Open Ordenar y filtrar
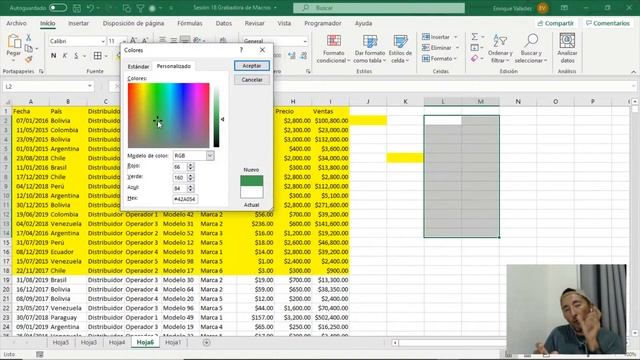Viewport: 640px width, 360px height. [500, 49]
